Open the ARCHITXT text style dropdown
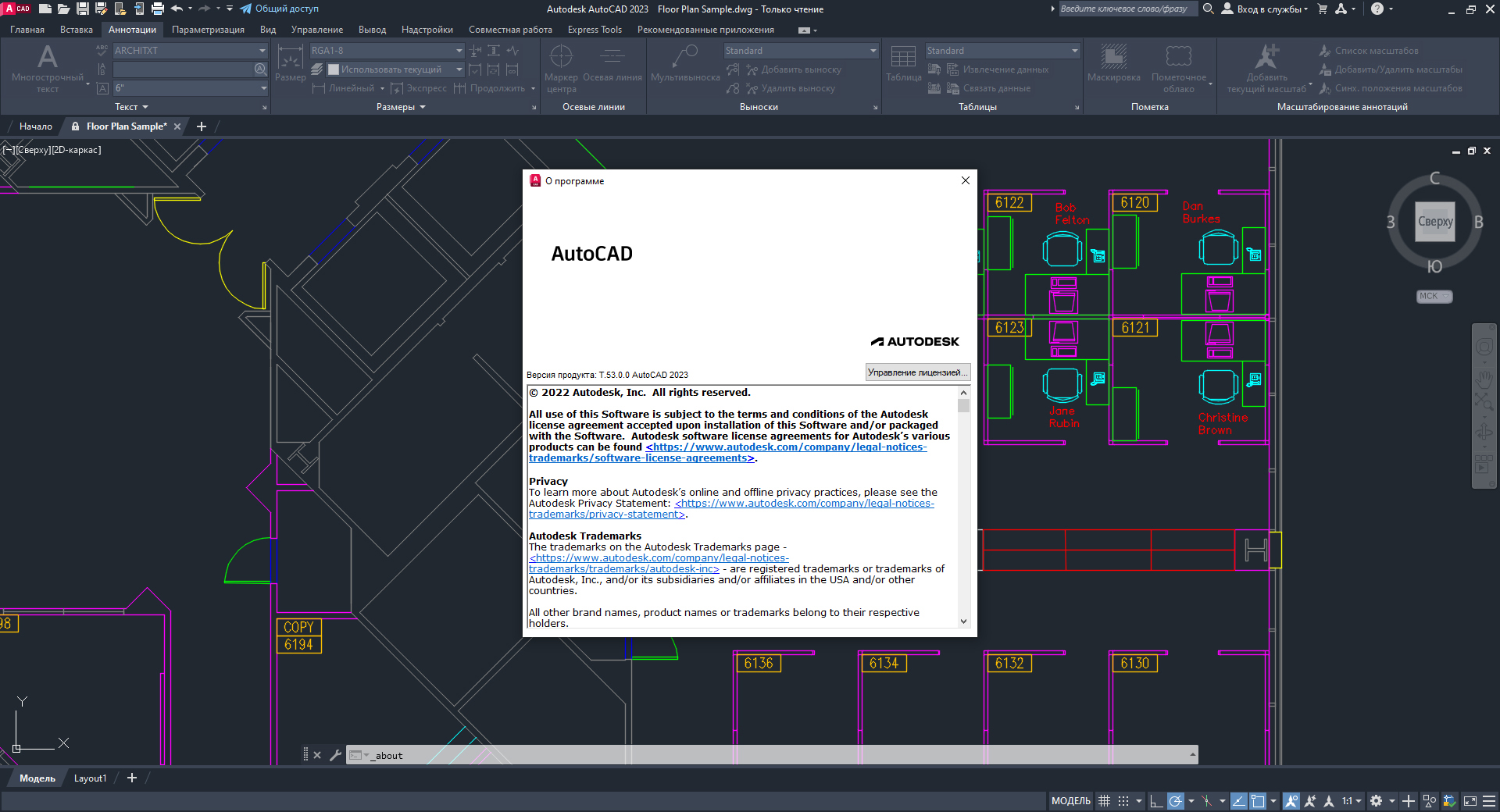1500x812 pixels. pos(262,51)
